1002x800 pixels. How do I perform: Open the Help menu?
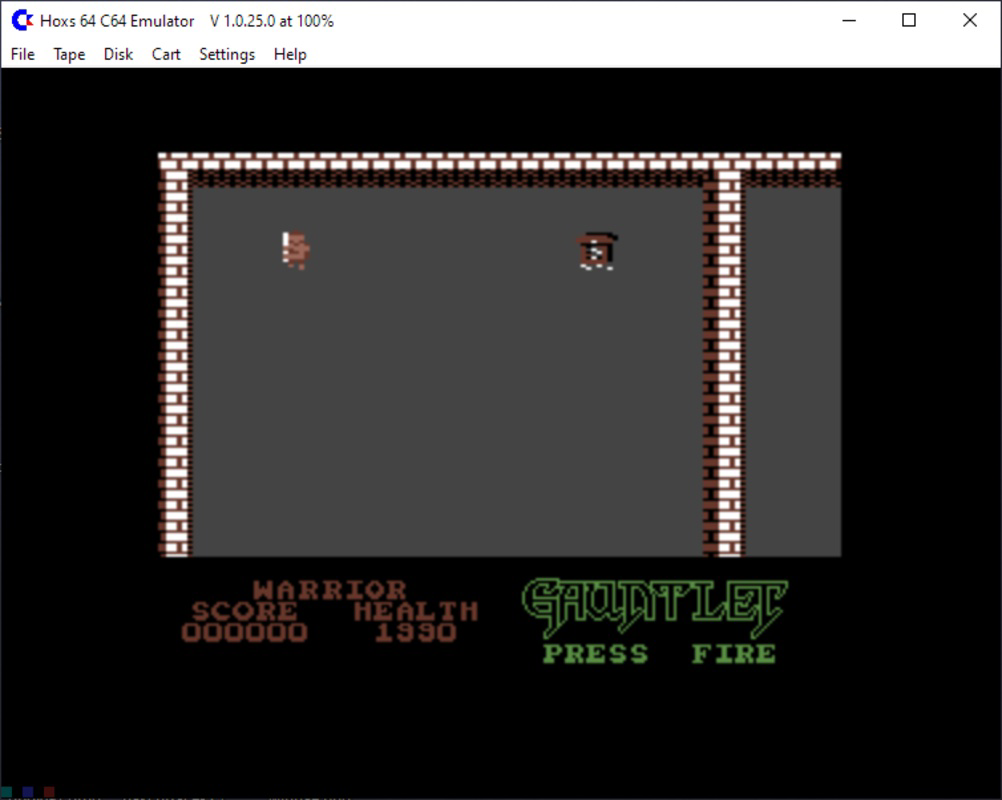(x=290, y=54)
